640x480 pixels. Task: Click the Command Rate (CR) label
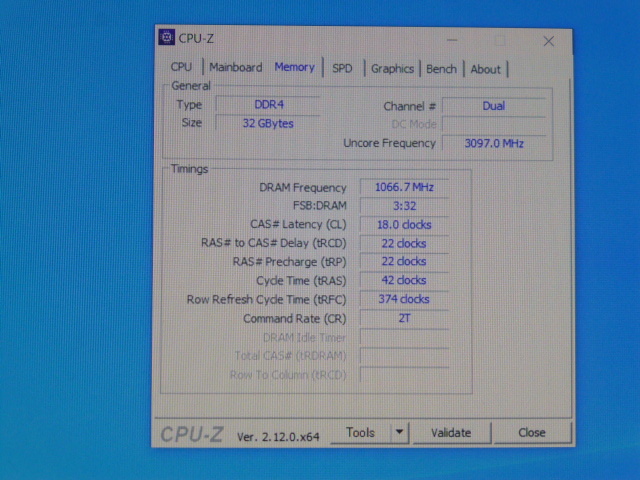click(x=294, y=318)
